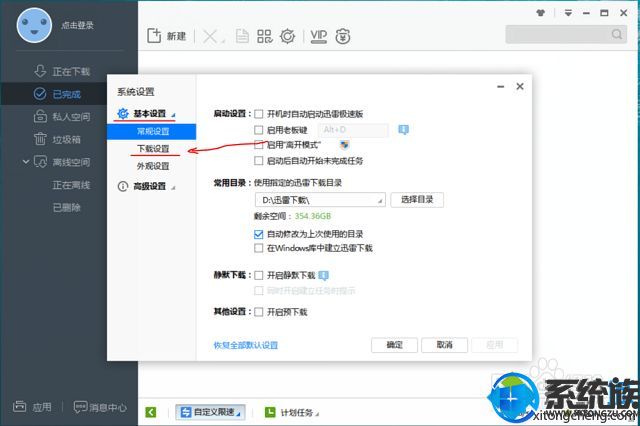The image size is (640, 426).
Task: Click the main window search field
Action: coord(566,34)
